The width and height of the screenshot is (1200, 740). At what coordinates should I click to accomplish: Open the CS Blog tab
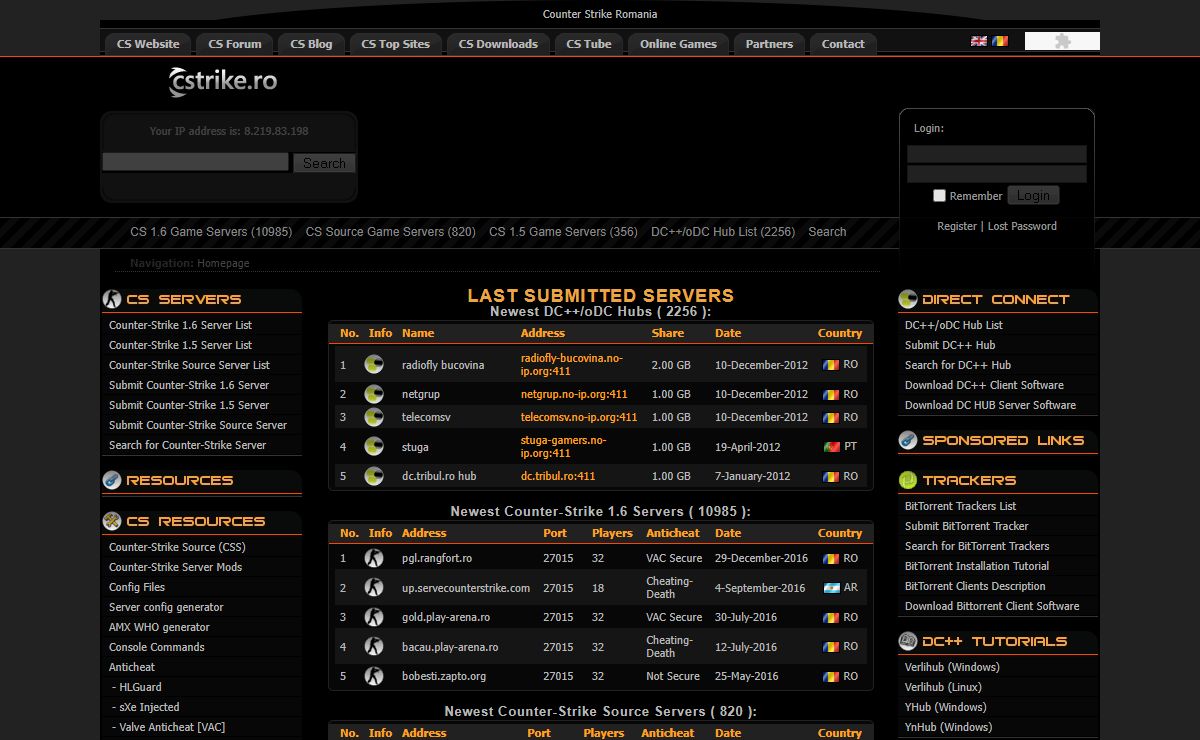pos(311,44)
